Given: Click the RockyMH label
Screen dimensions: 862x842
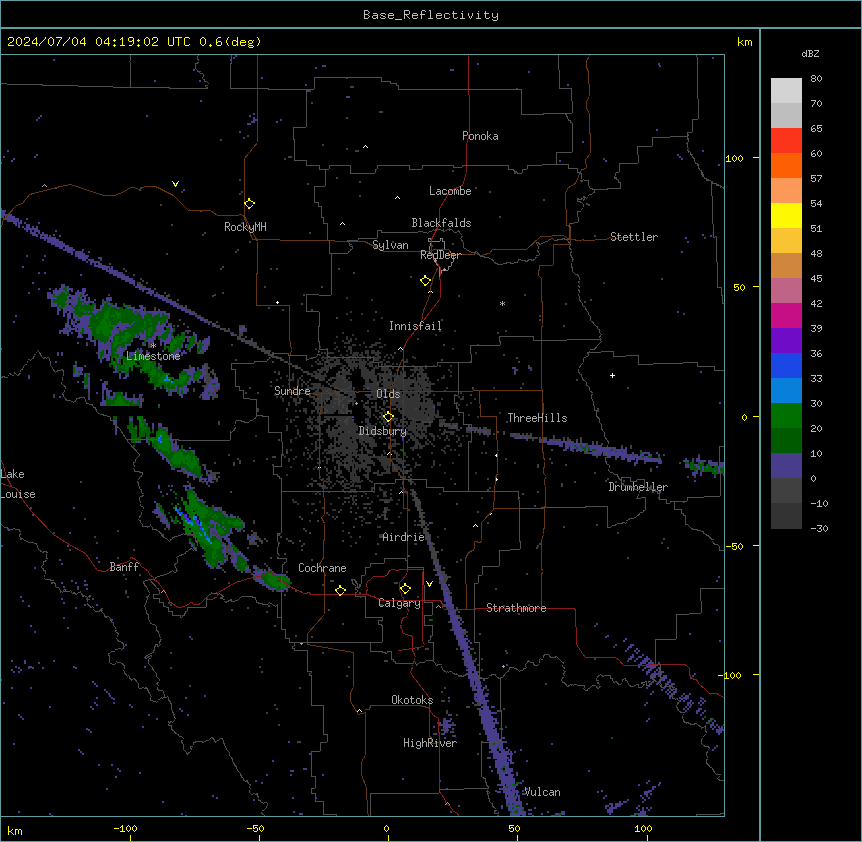Looking at the screenshot, I should click(x=245, y=227).
